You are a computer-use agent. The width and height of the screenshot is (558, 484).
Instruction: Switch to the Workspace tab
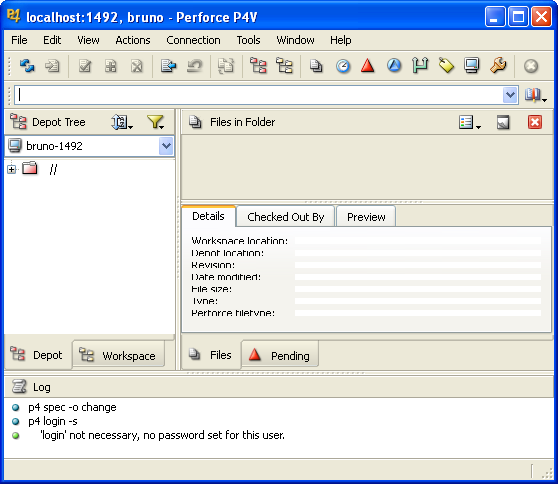click(119, 355)
